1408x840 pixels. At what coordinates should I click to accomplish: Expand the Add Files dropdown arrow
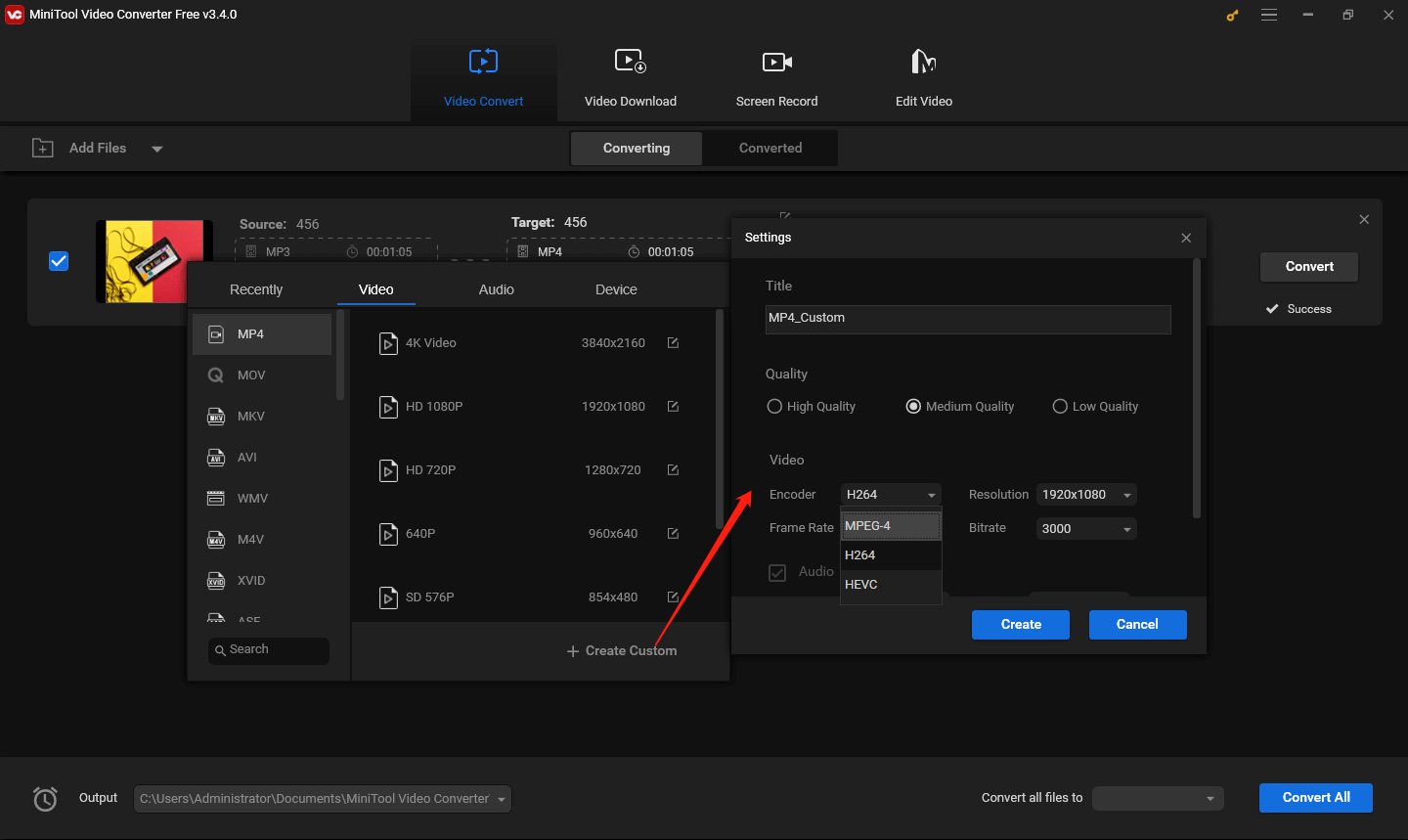coord(157,149)
